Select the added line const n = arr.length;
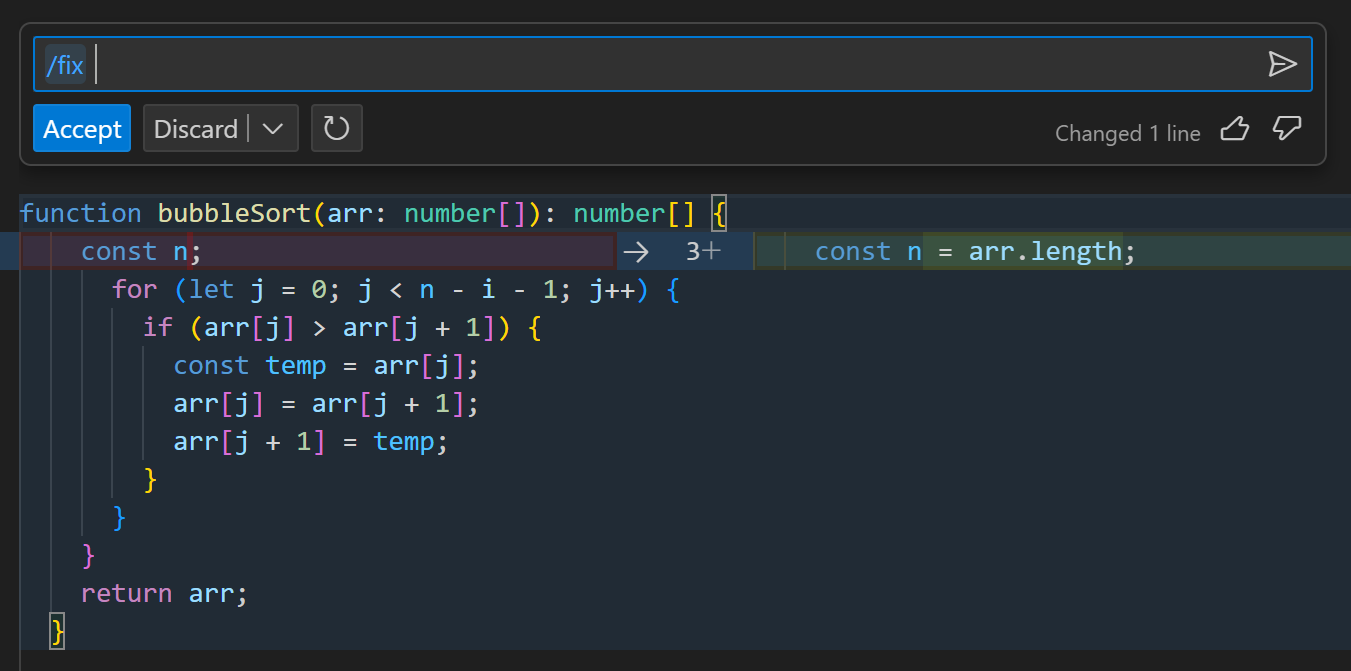 [972, 251]
